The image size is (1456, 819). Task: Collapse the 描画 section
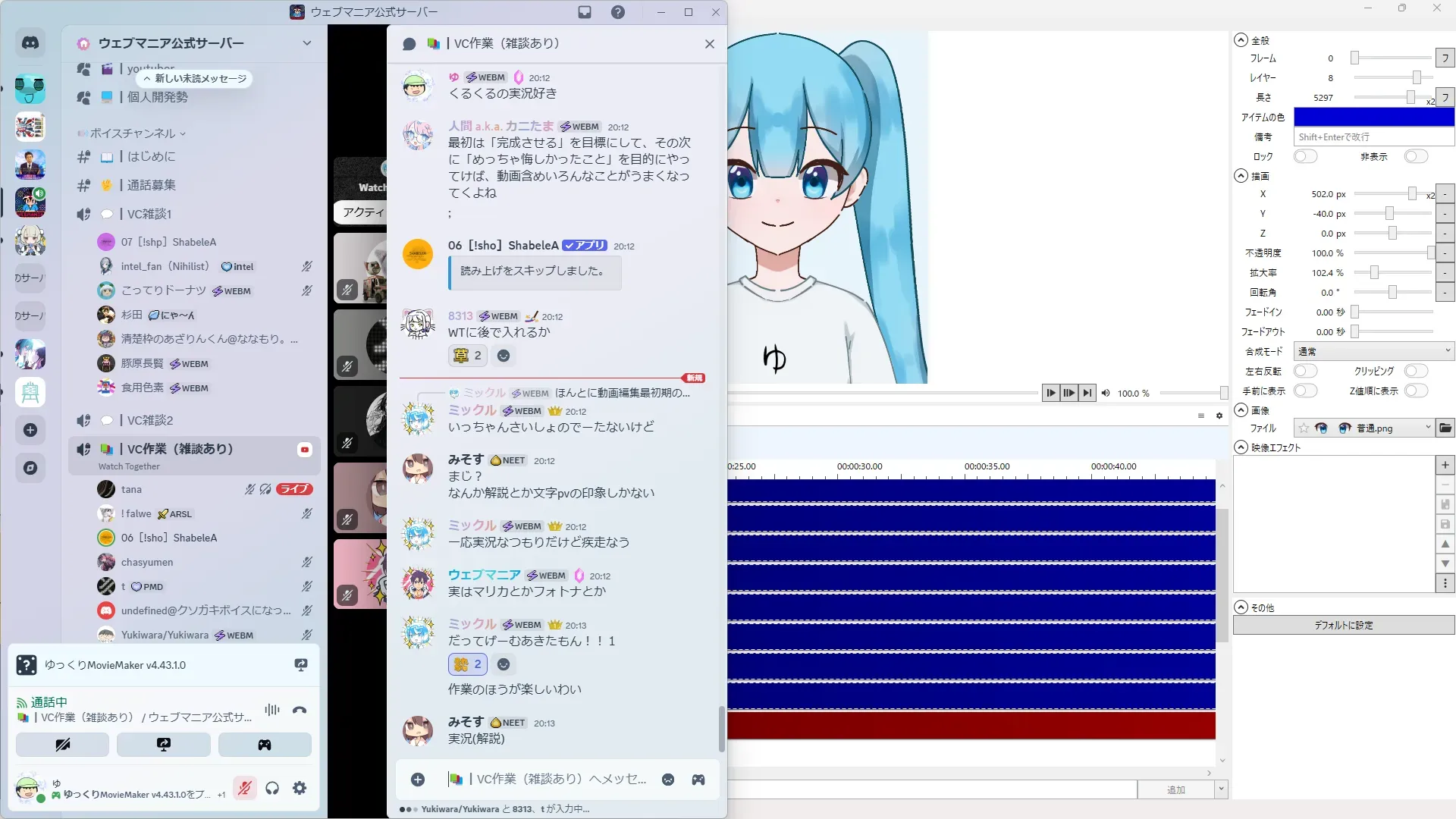1241,176
